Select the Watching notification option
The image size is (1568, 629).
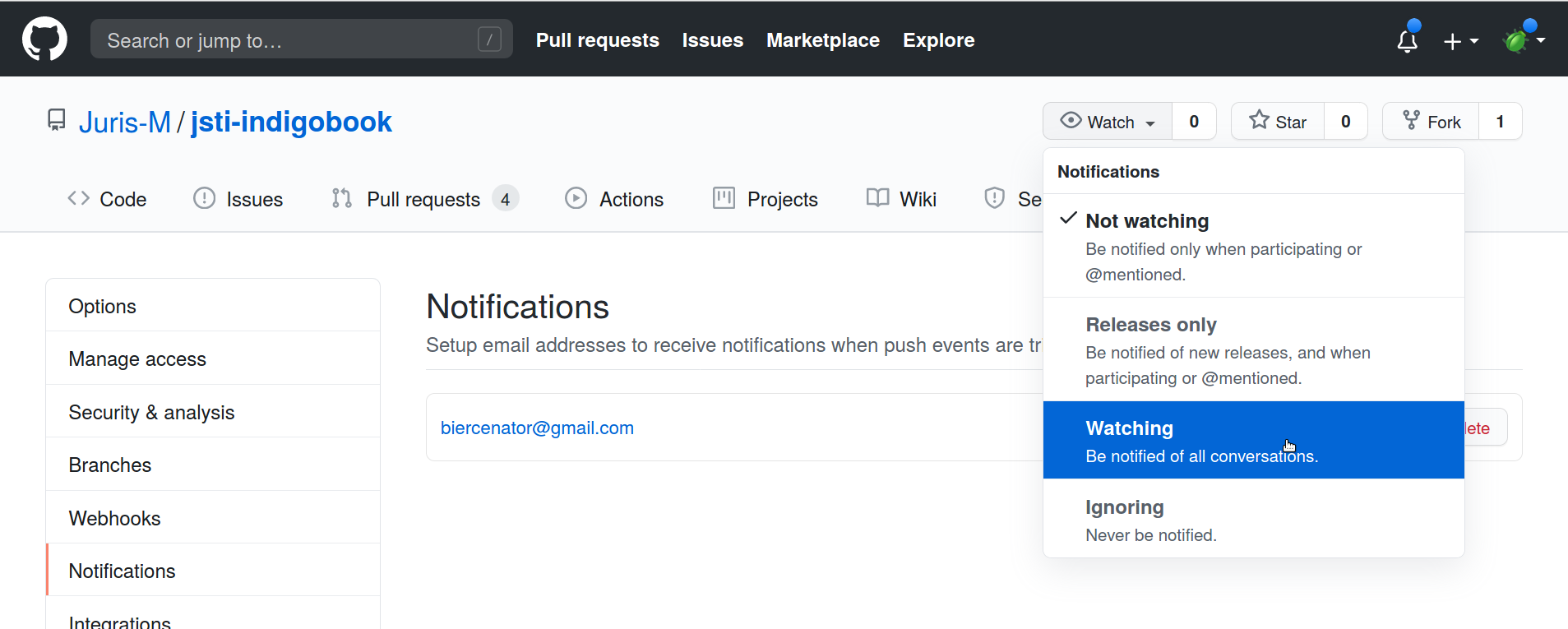pyautogui.click(x=1254, y=440)
